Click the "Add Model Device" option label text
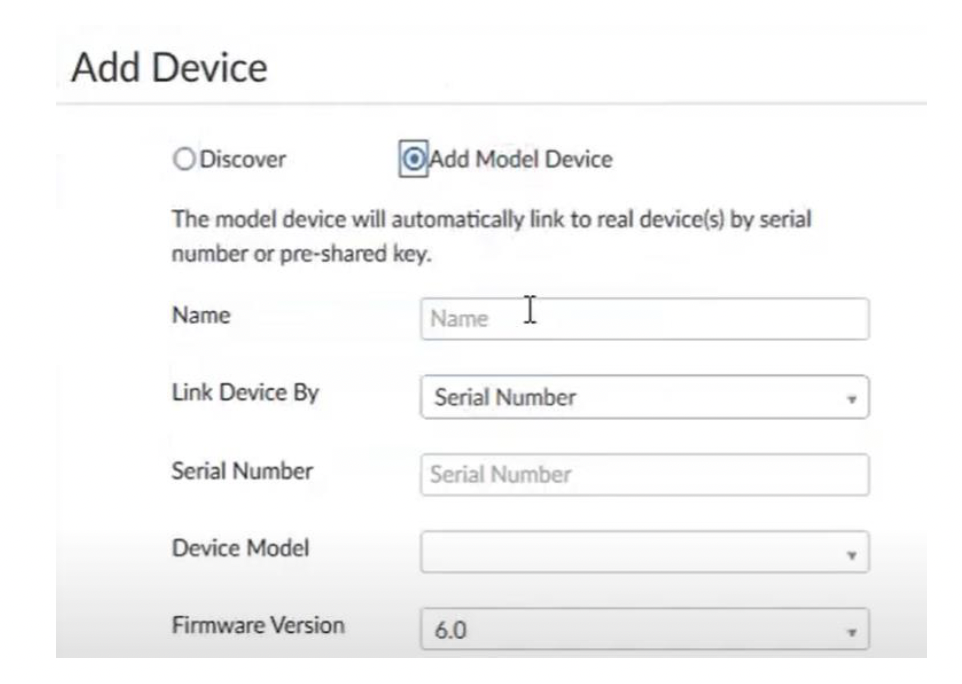 click(521, 159)
